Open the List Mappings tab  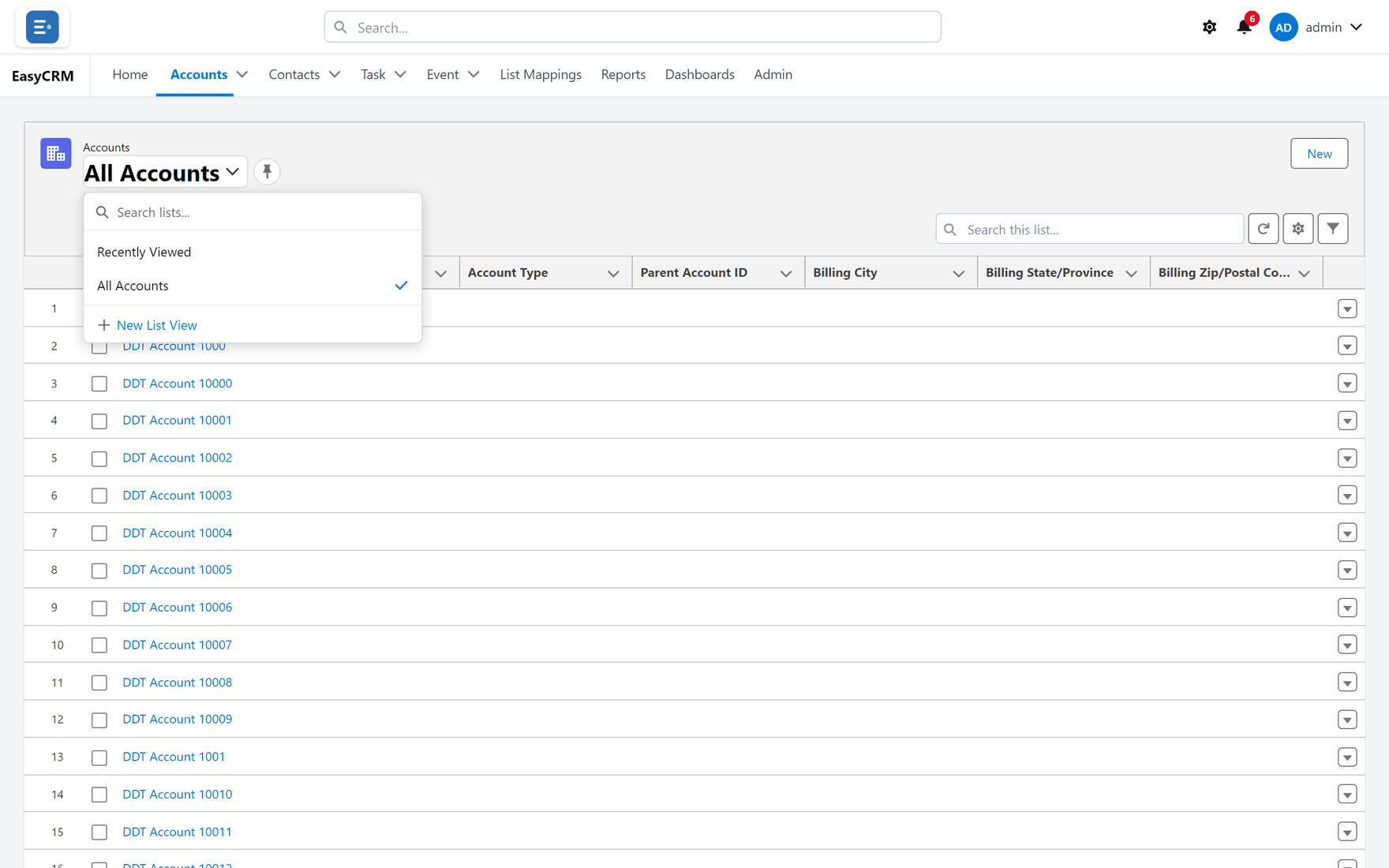541,74
